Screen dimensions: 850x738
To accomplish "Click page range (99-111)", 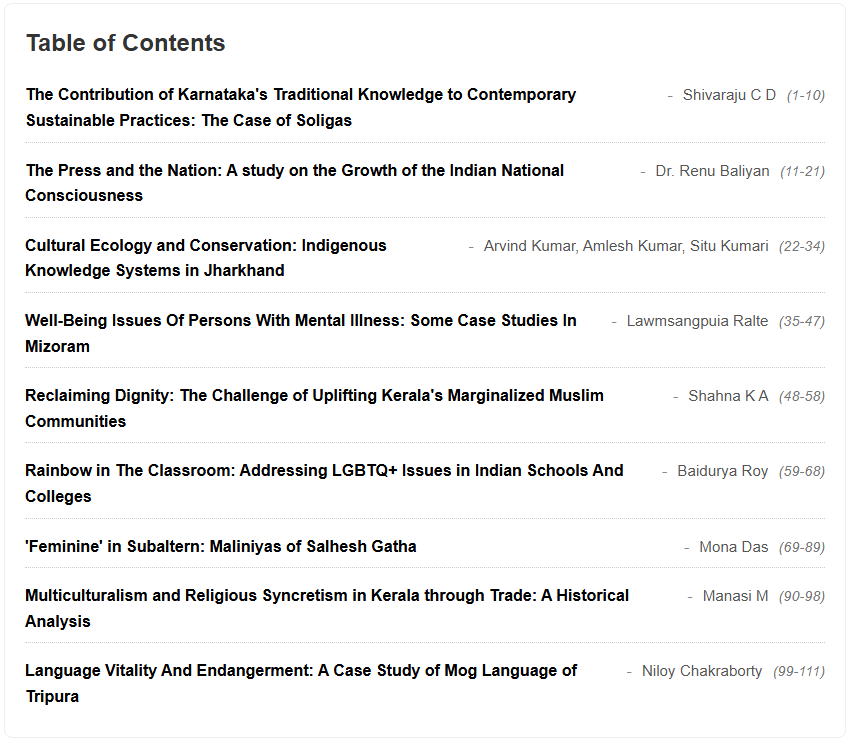I will click(x=799, y=671).
